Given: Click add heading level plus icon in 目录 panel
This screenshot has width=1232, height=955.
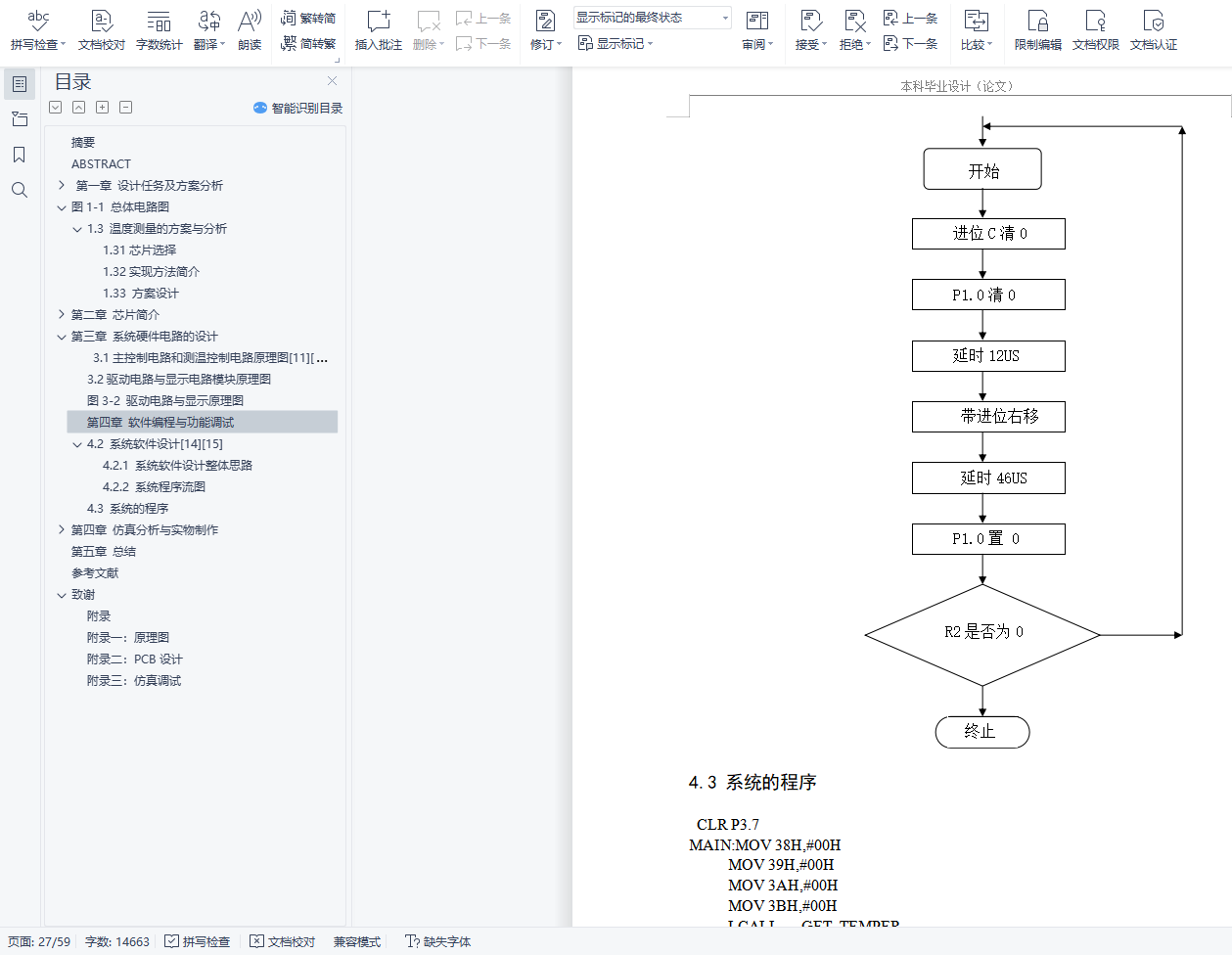Looking at the screenshot, I should pos(103,108).
